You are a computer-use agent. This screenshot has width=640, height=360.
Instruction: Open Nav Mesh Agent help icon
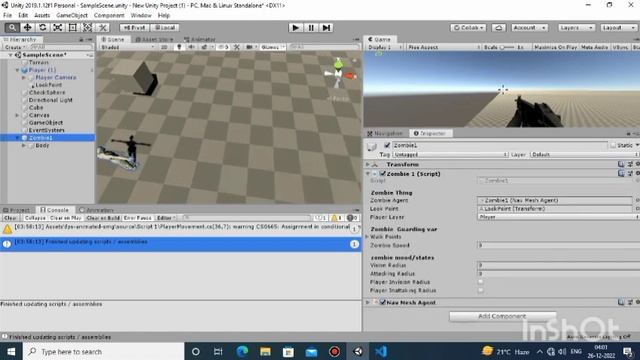pyautogui.click(x=621, y=302)
